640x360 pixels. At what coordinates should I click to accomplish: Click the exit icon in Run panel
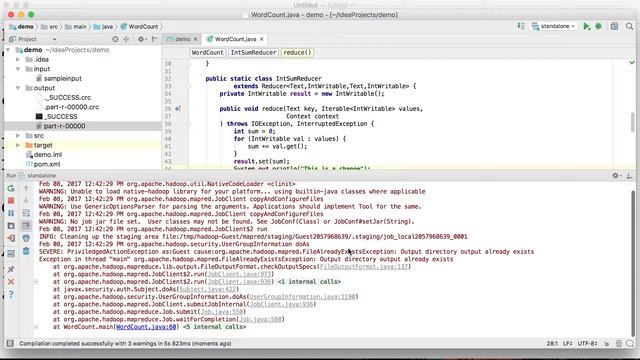tap(11, 238)
